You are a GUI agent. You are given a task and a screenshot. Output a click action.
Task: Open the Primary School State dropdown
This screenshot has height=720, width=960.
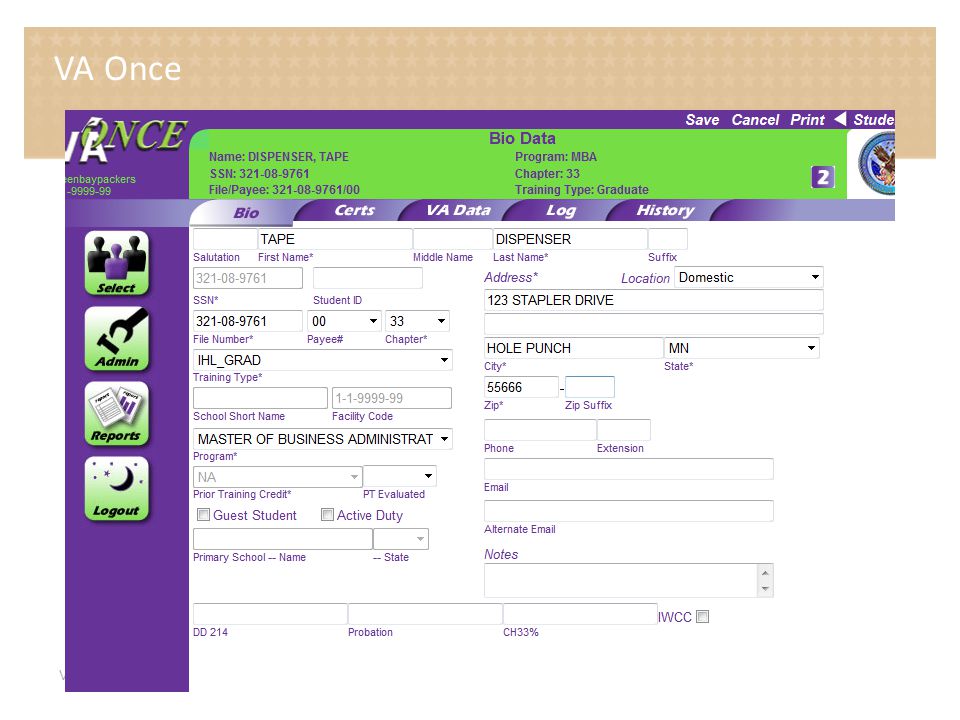(400, 539)
